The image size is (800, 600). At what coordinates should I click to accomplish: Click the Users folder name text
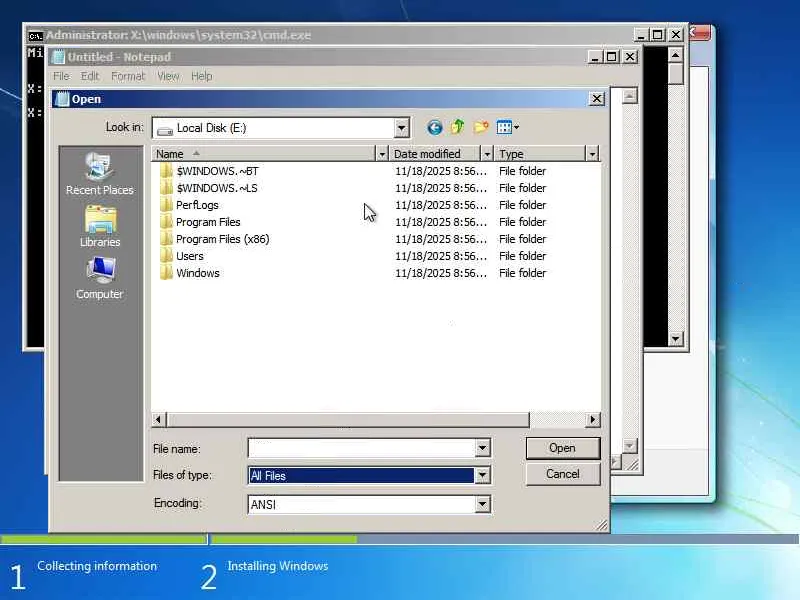(190, 256)
